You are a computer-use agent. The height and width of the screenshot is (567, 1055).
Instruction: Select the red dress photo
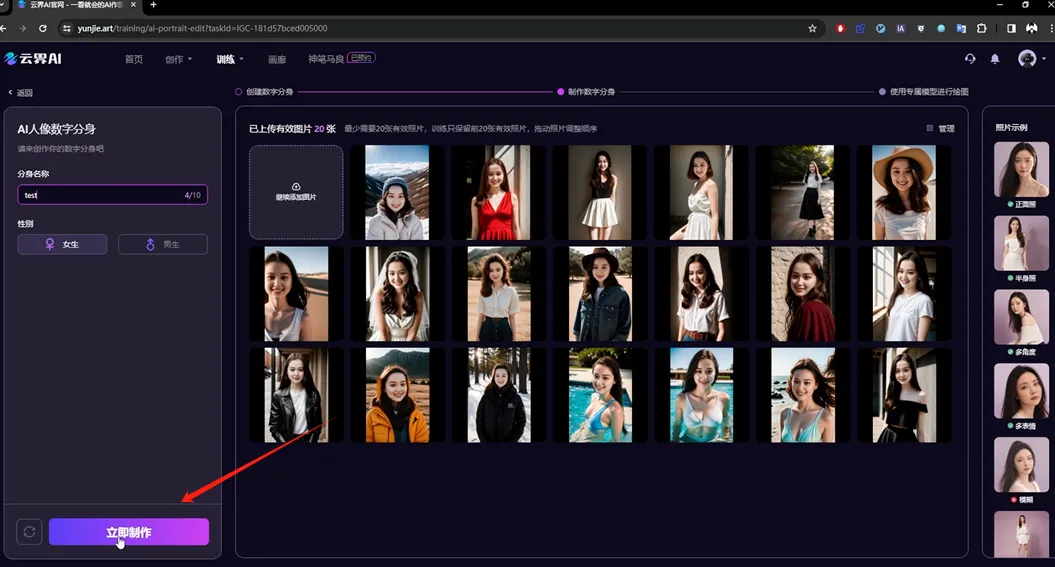(499, 192)
